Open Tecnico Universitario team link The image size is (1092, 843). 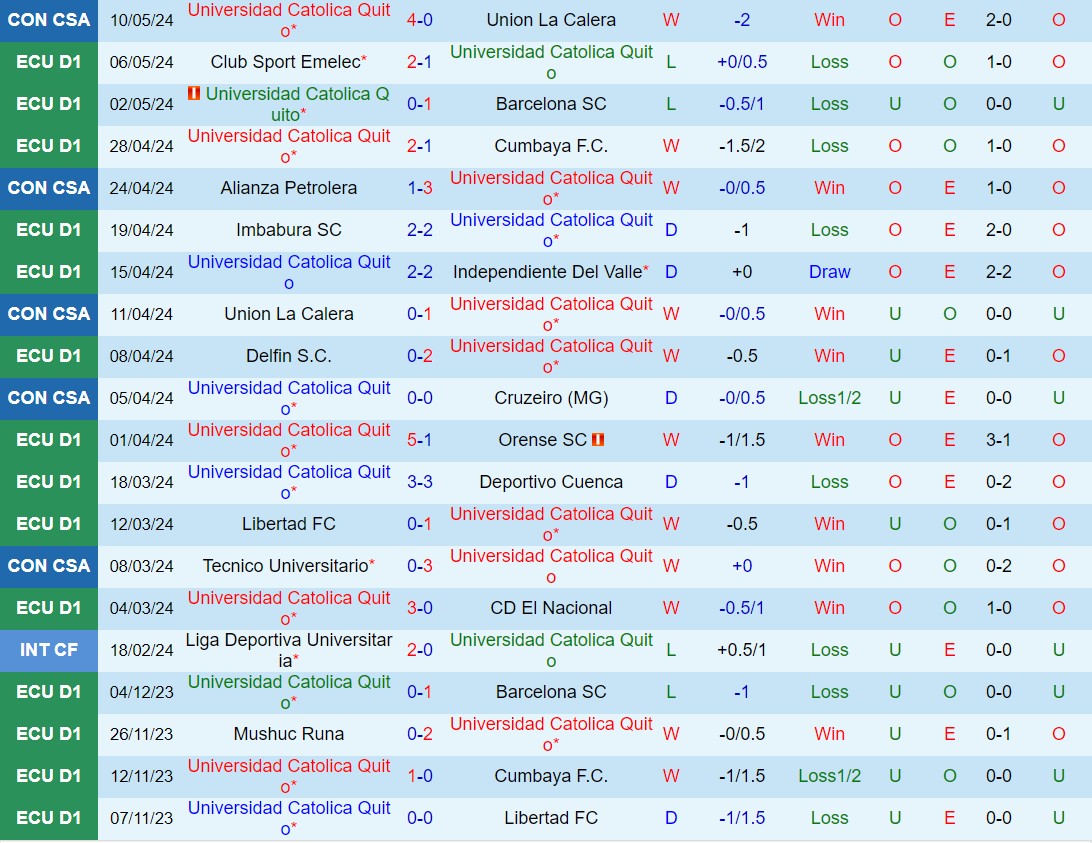point(286,566)
